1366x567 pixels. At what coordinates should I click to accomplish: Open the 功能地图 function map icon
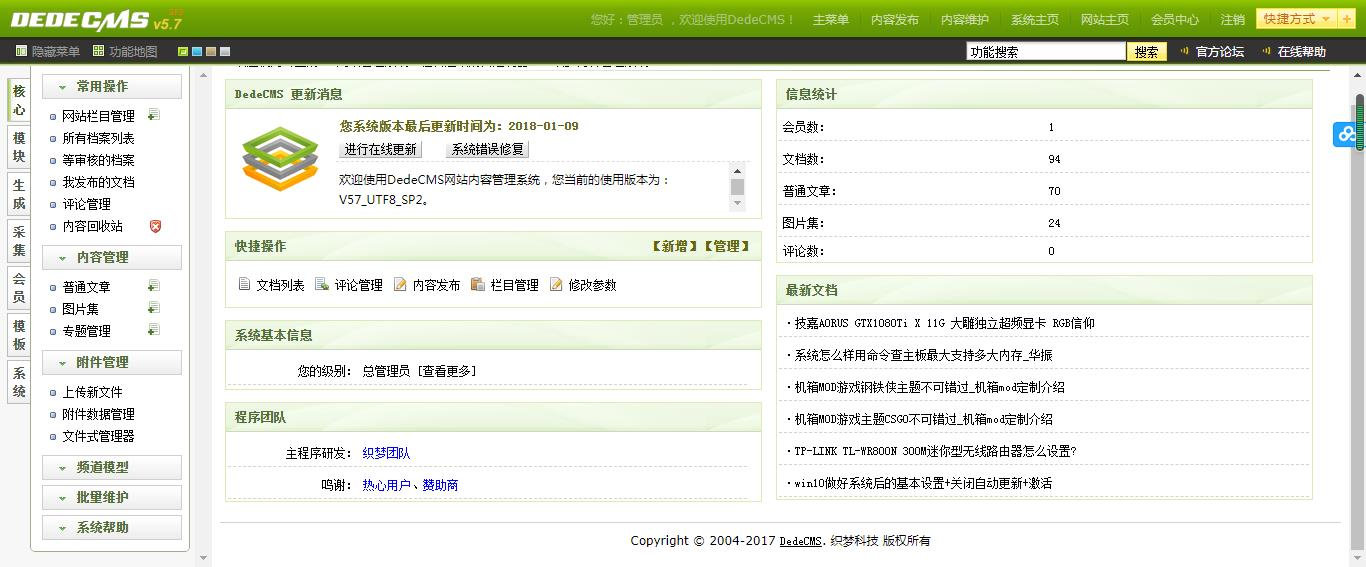98,51
